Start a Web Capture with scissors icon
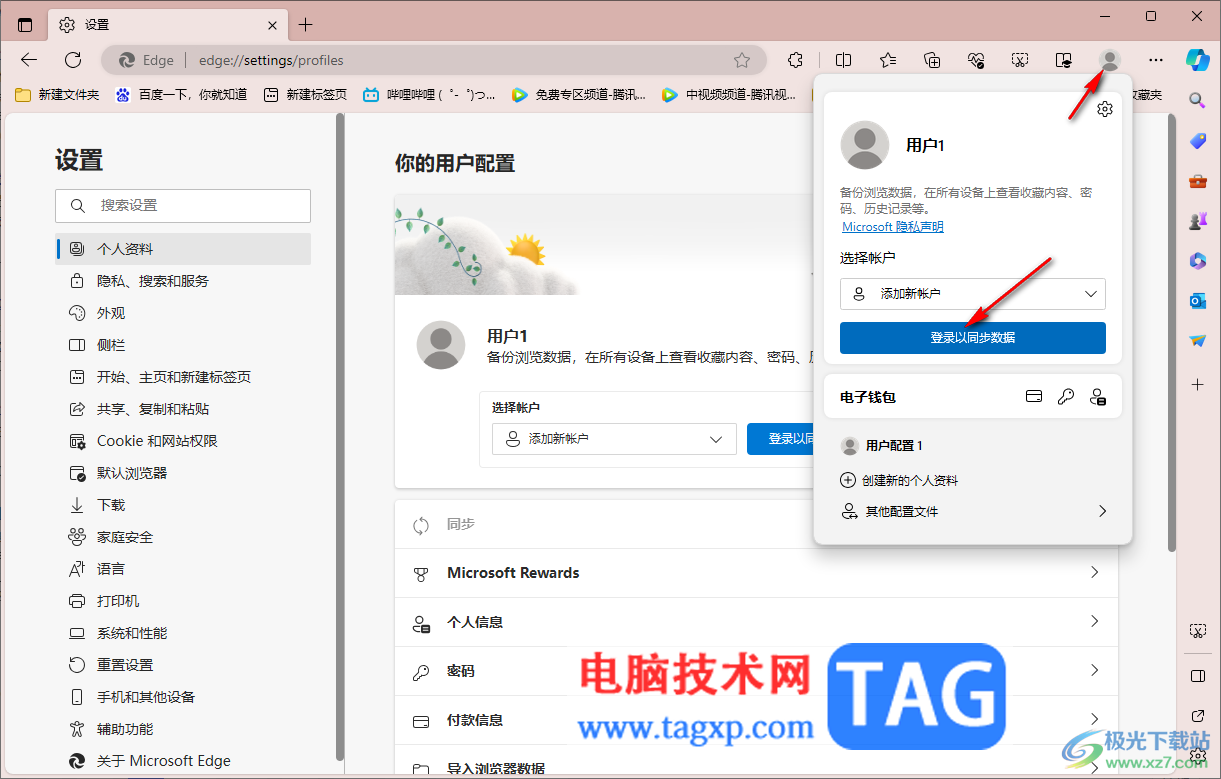The image size is (1221, 779). click(x=1020, y=60)
